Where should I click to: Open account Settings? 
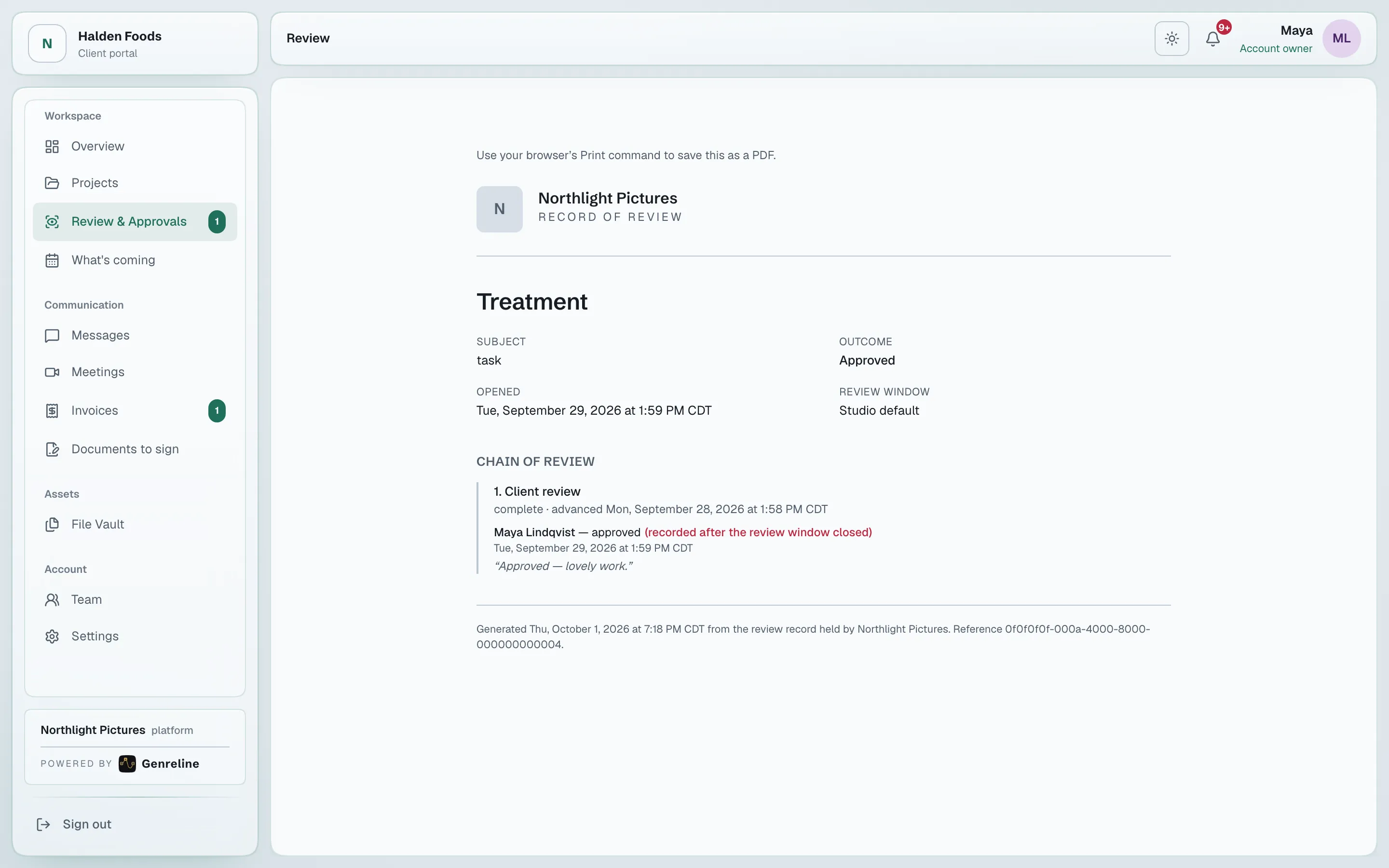point(135,636)
